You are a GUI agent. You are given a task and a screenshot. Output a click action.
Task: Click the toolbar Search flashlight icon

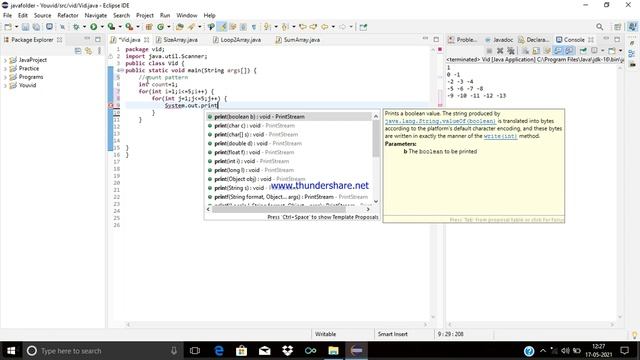coord(191,27)
